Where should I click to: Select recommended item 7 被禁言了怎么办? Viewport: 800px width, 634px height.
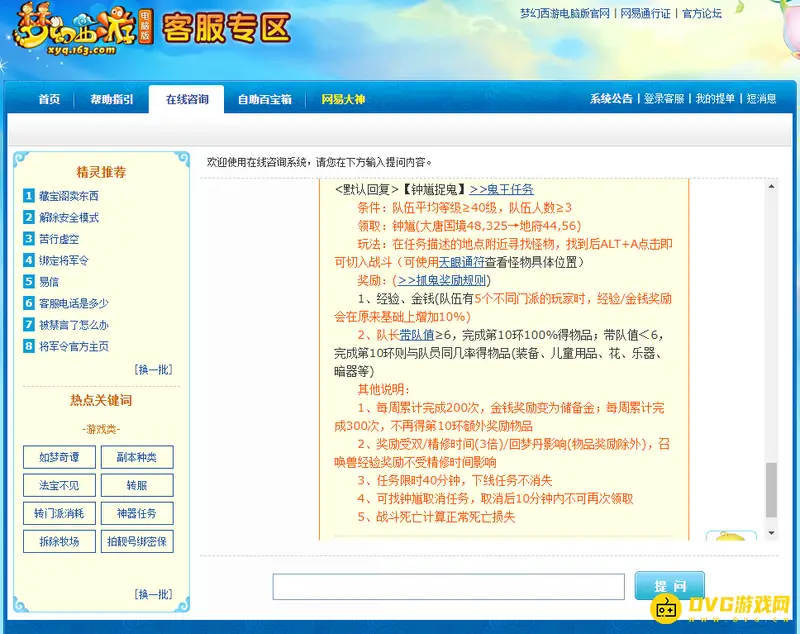(74, 324)
